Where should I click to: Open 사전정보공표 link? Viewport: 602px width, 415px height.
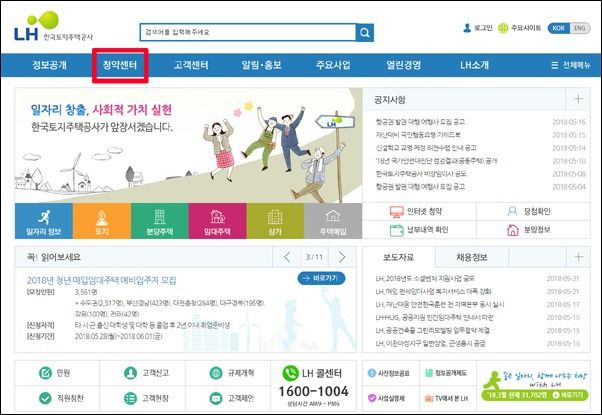389,373
